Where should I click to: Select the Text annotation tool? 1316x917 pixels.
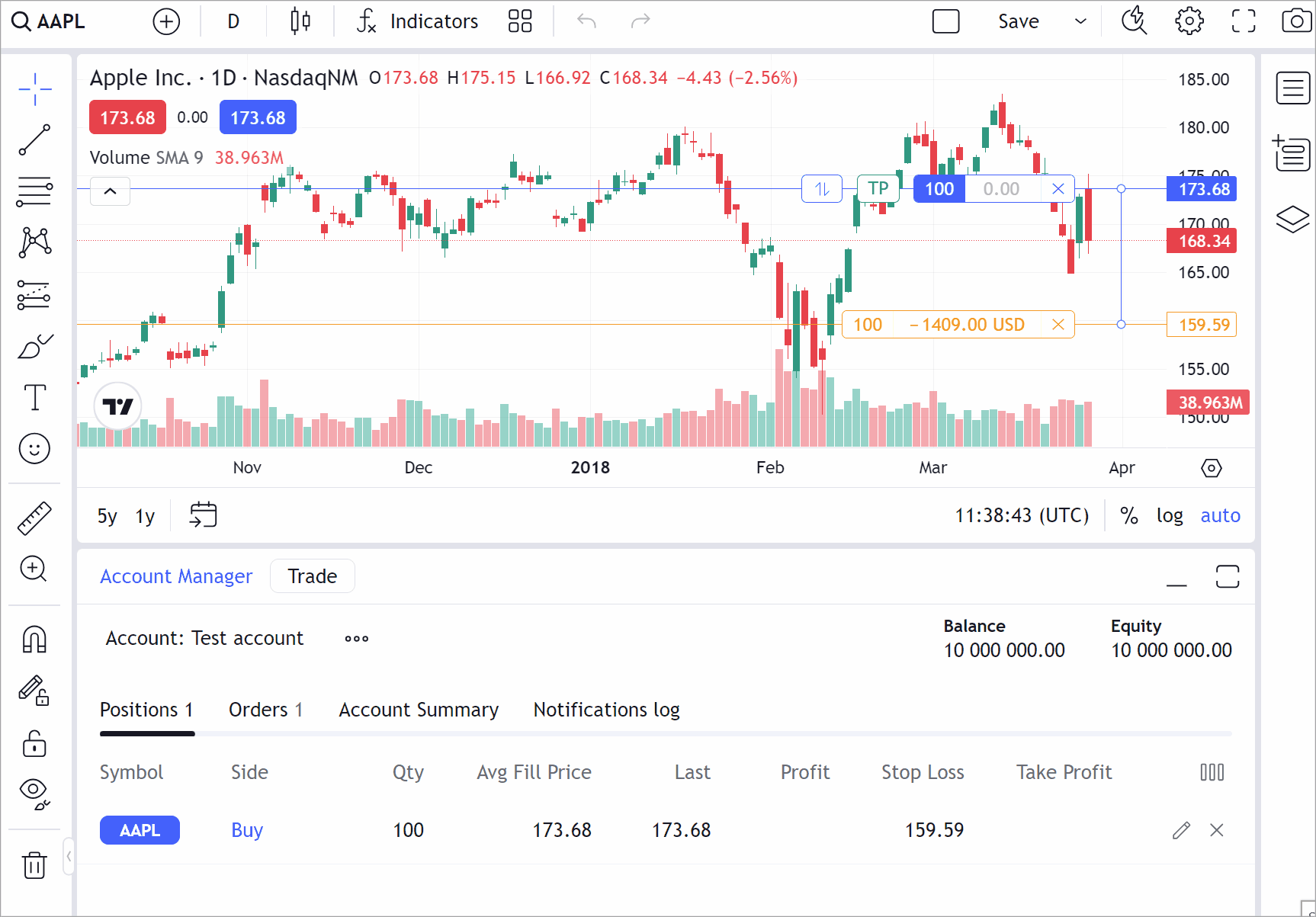click(34, 397)
